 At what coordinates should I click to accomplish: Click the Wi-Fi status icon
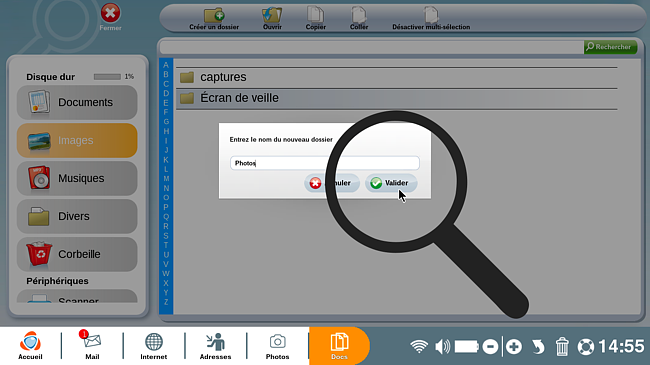pyautogui.click(x=419, y=346)
